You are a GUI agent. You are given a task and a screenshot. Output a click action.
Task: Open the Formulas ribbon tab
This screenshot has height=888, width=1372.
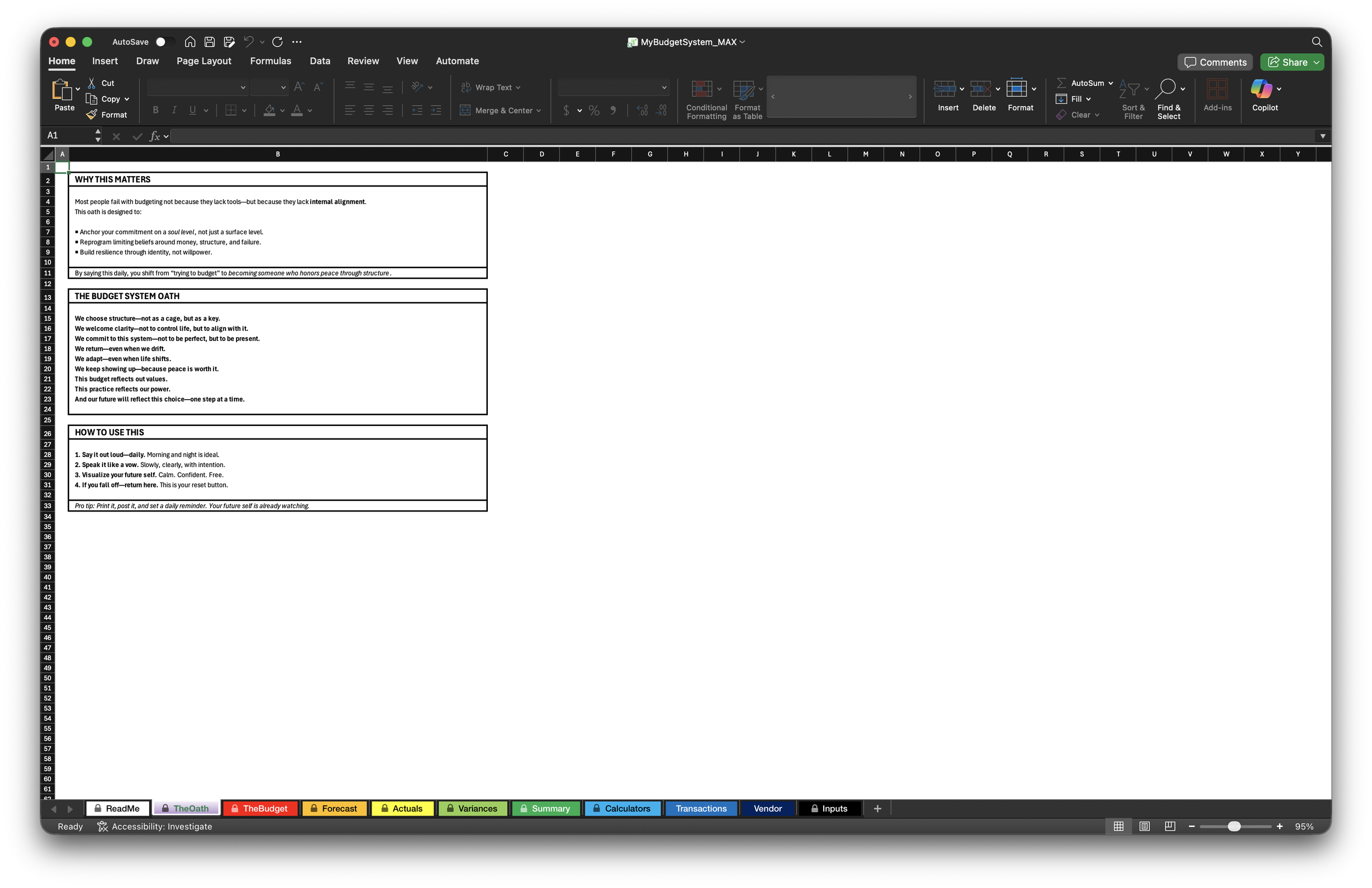pos(271,61)
